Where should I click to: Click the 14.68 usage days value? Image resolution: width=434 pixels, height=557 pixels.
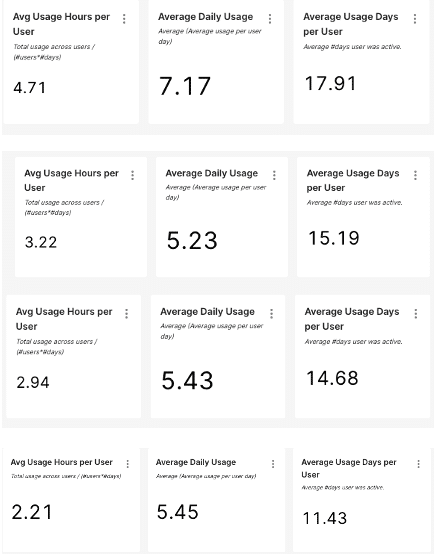pos(332,378)
